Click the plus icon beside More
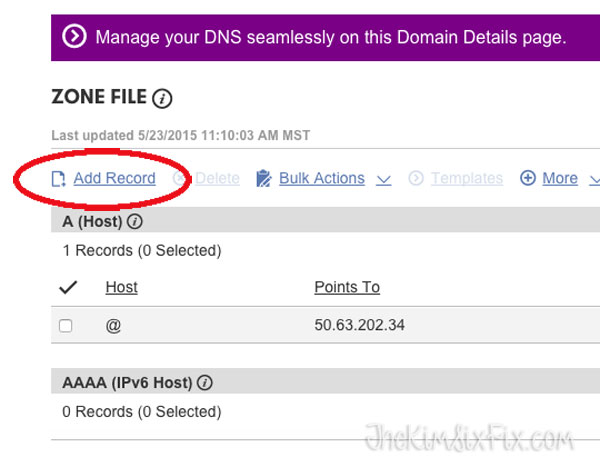The height and width of the screenshot is (467, 600). coord(528,179)
